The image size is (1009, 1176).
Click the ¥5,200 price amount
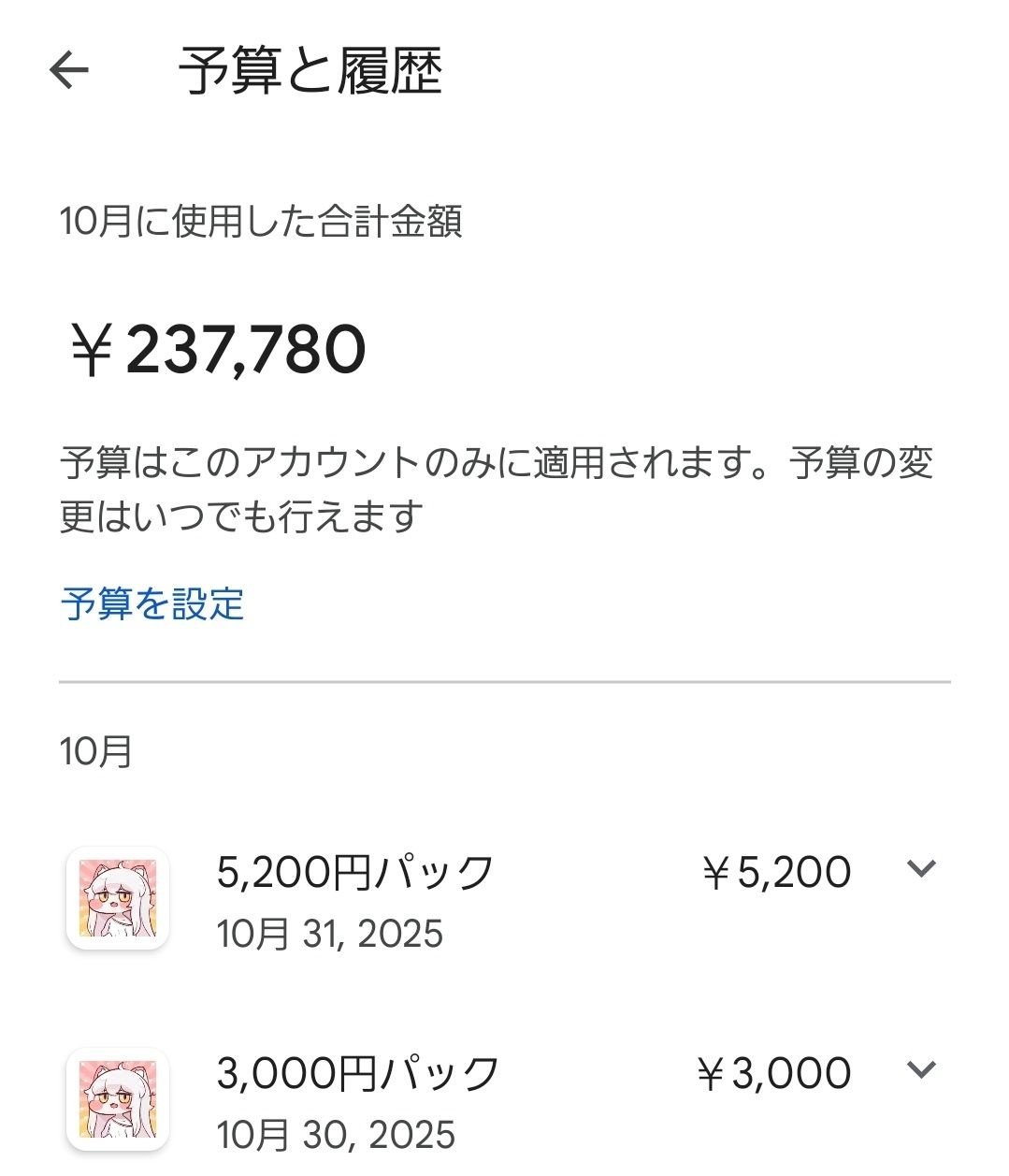[776, 873]
